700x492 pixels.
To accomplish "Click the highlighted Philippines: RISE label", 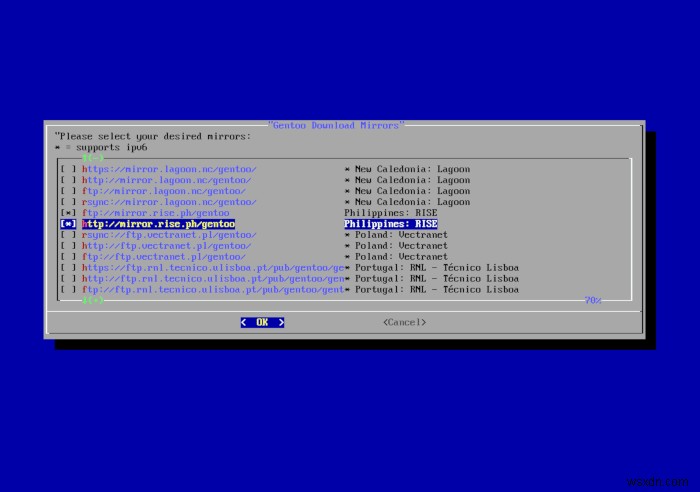I will [x=391, y=224].
